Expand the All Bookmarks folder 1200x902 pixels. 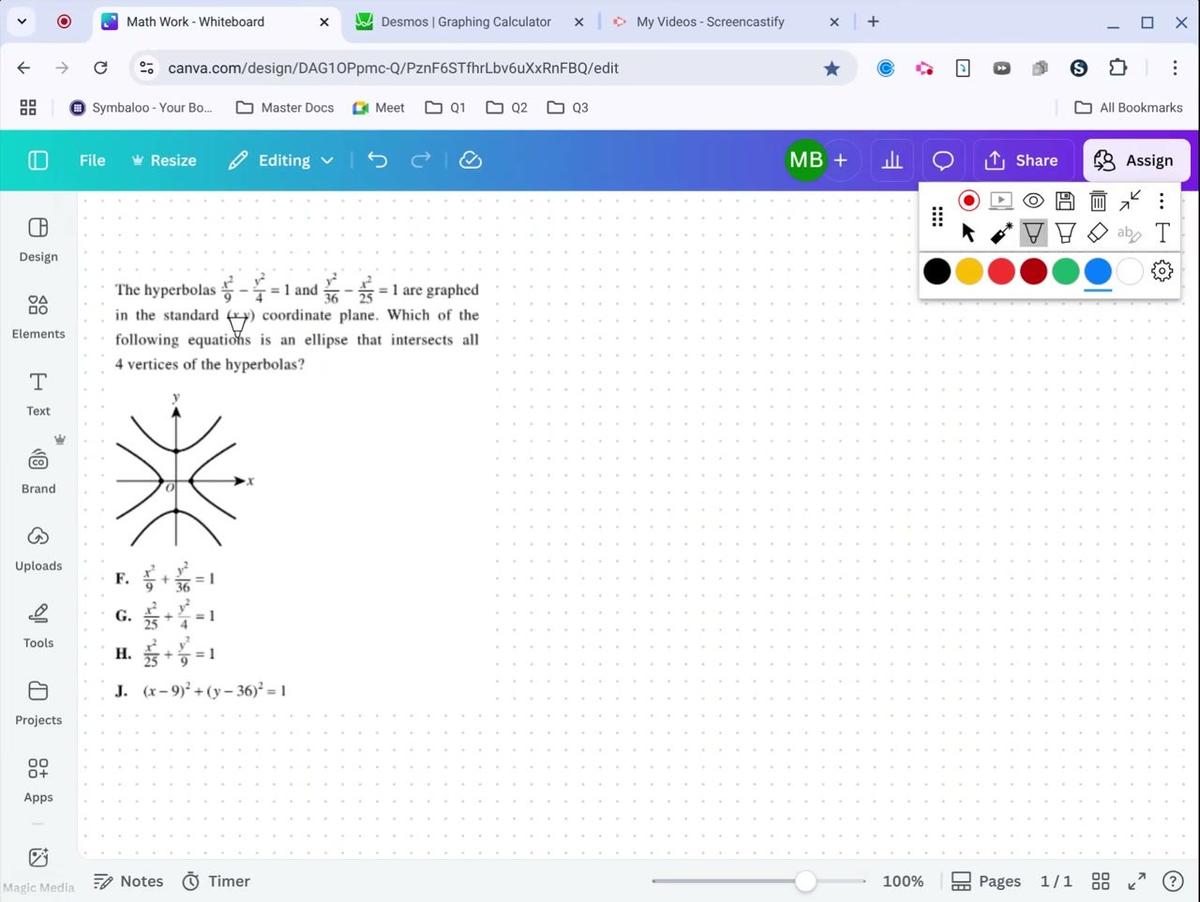[1128, 107]
